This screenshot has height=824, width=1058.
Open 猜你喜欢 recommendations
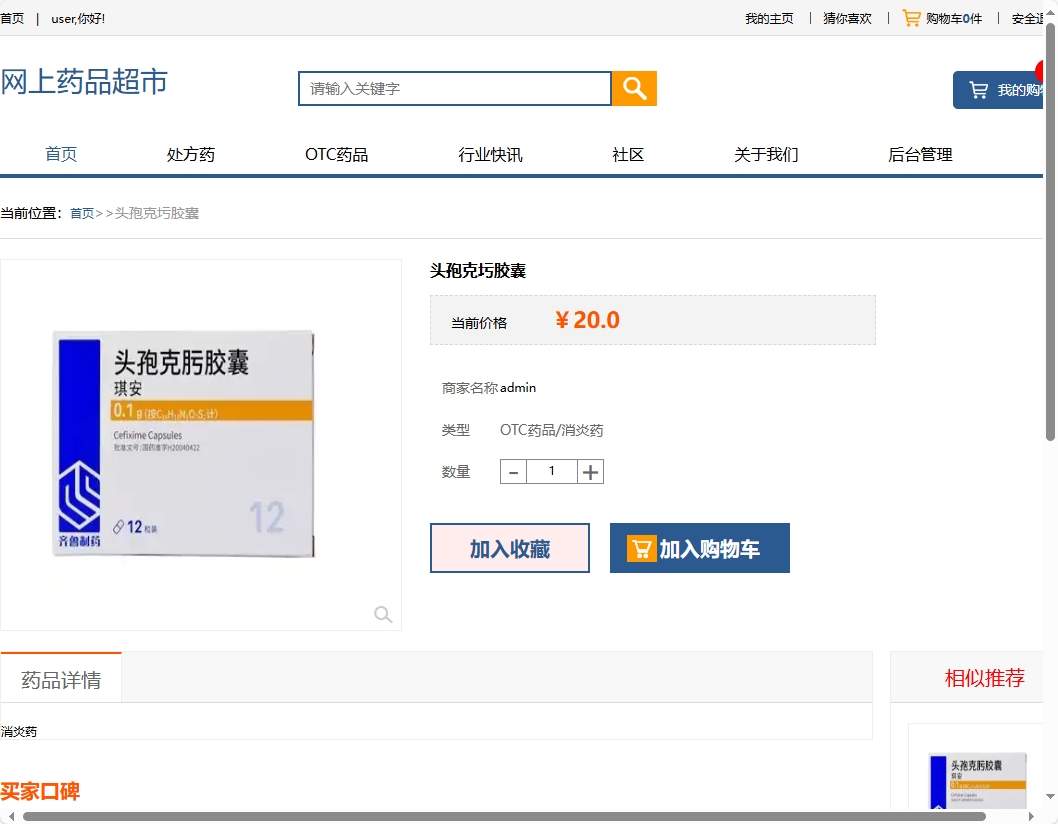(845, 17)
